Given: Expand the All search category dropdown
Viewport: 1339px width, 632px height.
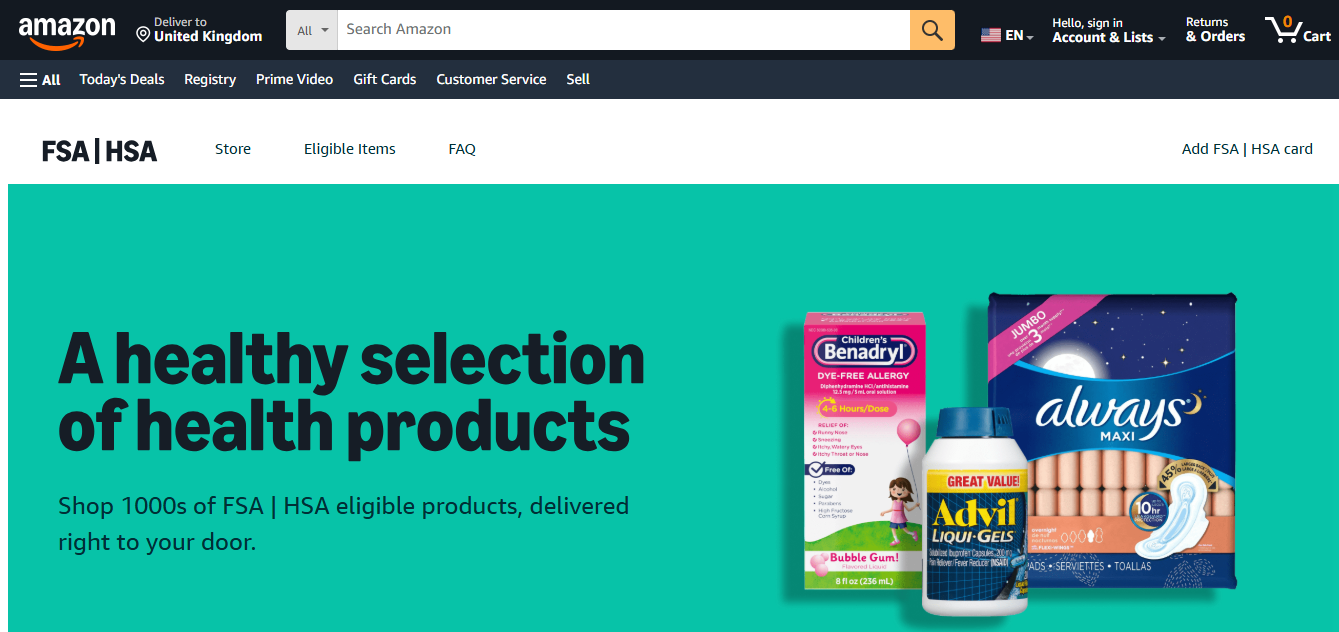Looking at the screenshot, I should 312,30.
